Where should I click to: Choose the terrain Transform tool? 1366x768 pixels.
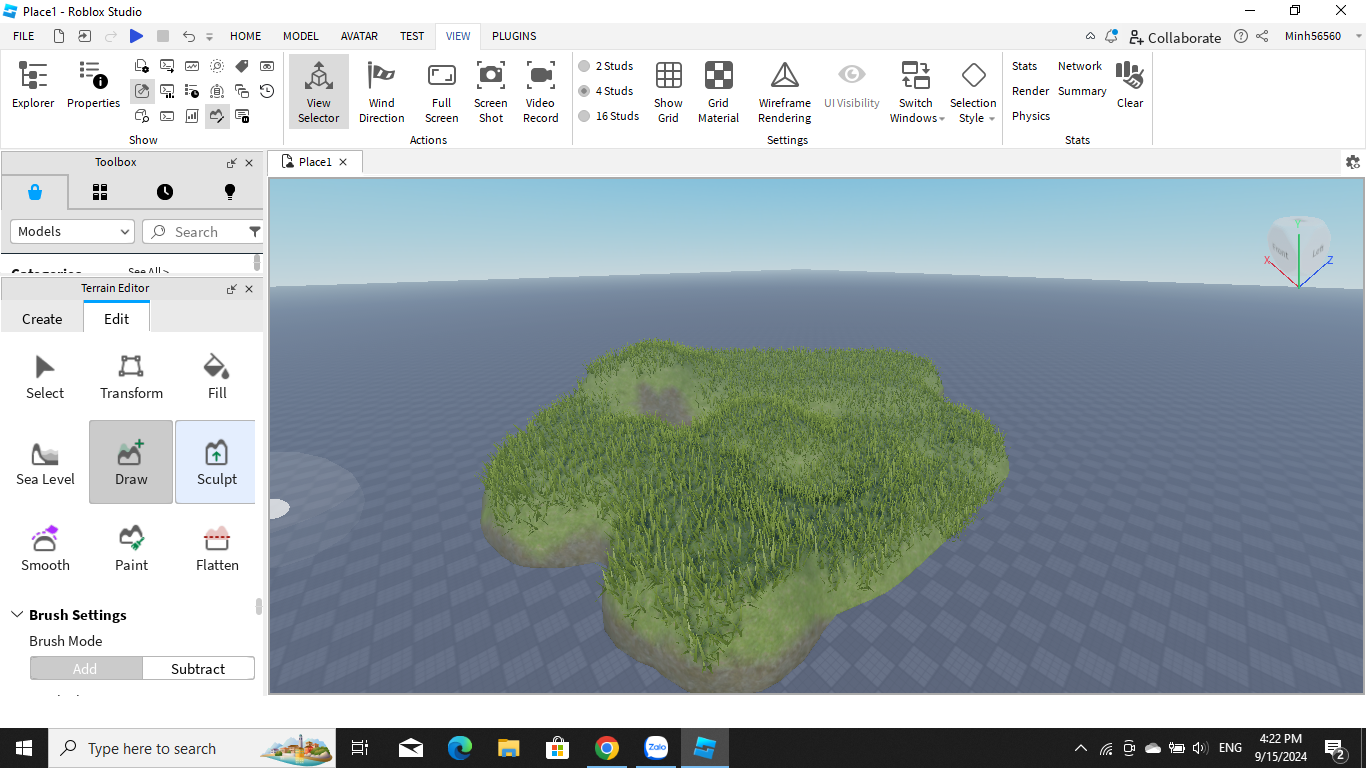click(x=131, y=376)
